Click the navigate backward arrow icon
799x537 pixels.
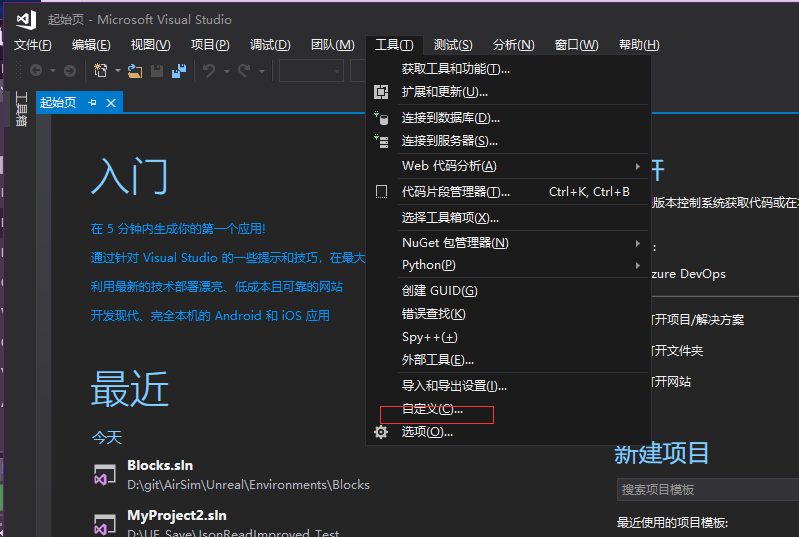pos(36,70)
